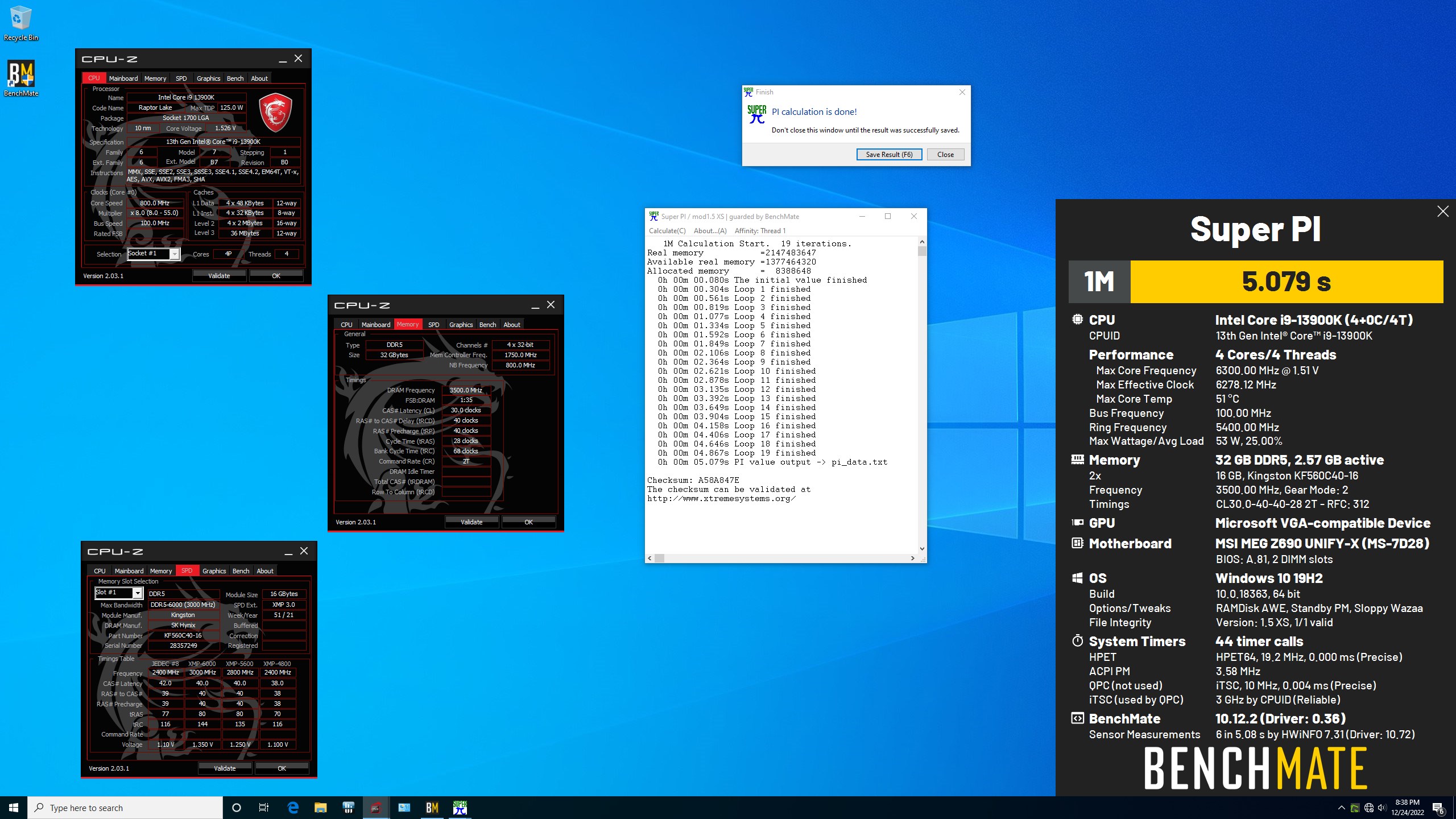Click the MSI dragon logo in CPU-Z
Image resolution: width=1456 pixels, height=819 pixels.
pyautogui.click(x=275, y=113)
